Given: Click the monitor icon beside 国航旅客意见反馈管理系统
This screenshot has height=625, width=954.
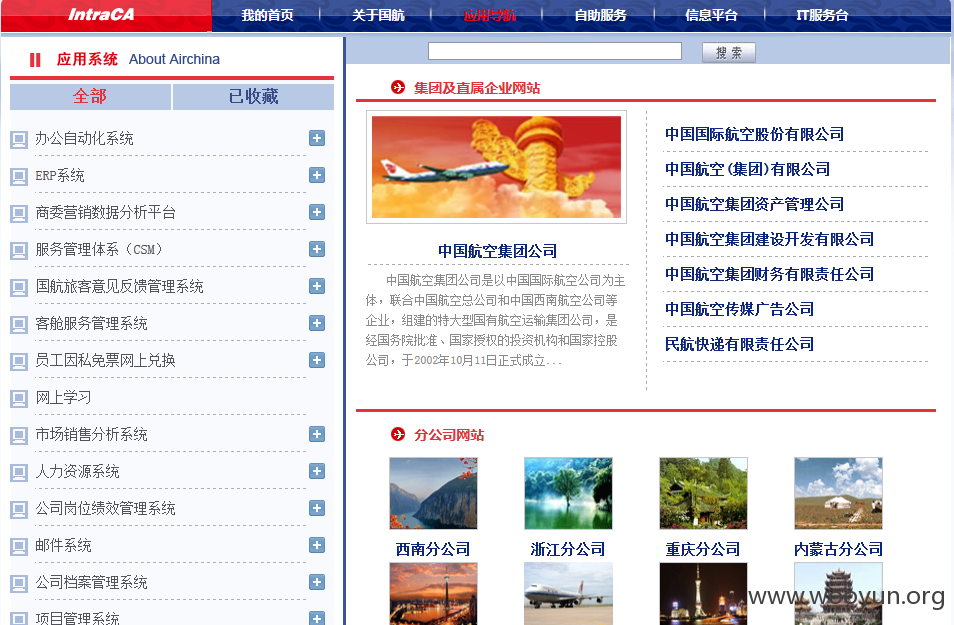Looking at the screenshot, I should coord(19,288).
